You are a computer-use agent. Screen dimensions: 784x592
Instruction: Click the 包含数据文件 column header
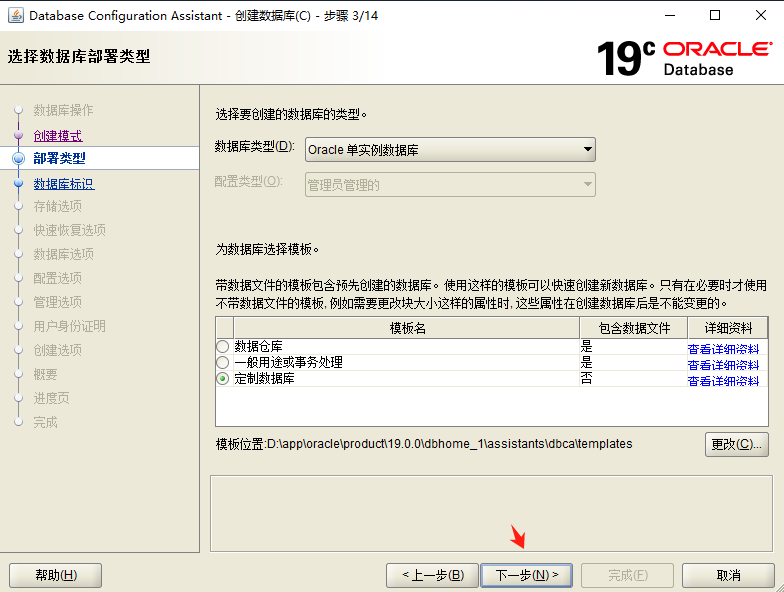634,328
